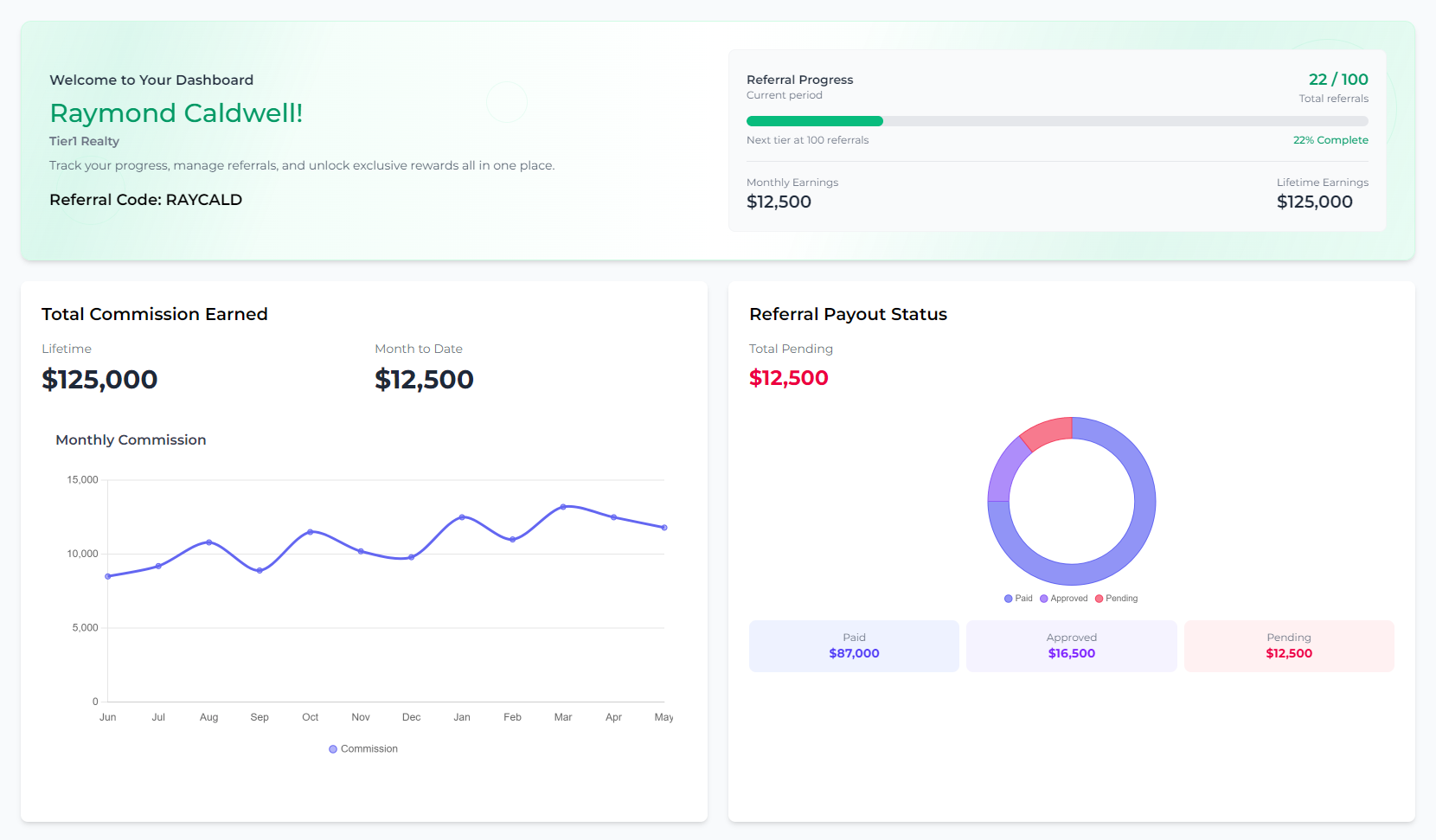Toggle the Approved legend in donut chart
1436x840 pixels.
click(1063, 599)
